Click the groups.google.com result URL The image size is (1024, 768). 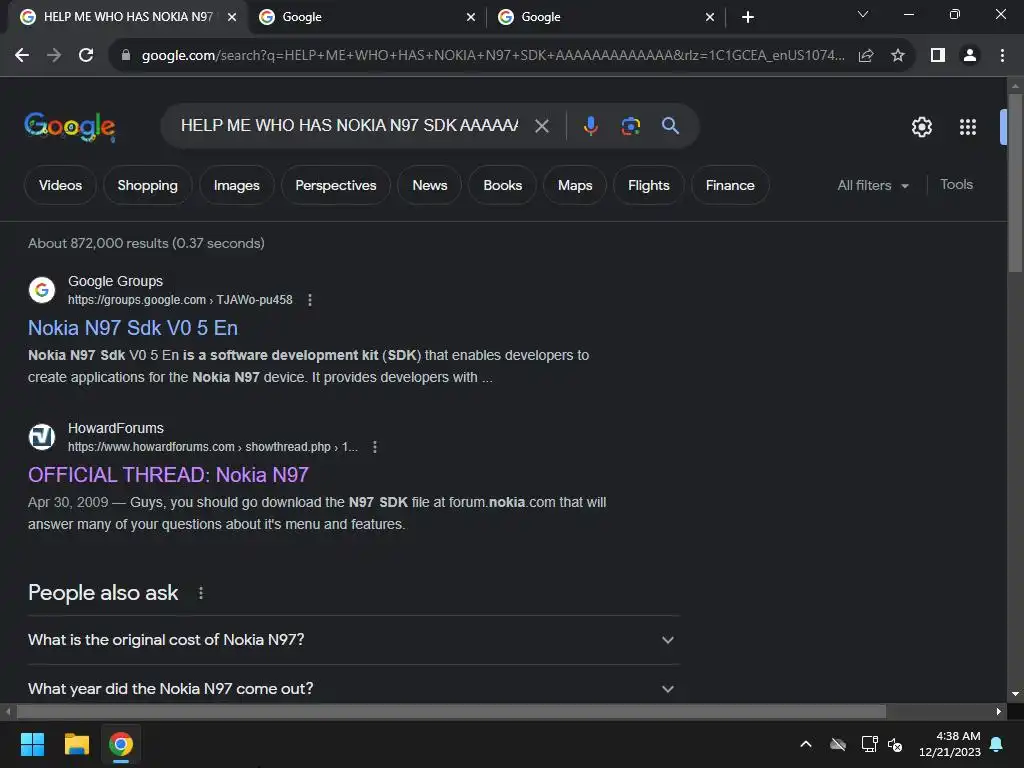coord(180,300)
